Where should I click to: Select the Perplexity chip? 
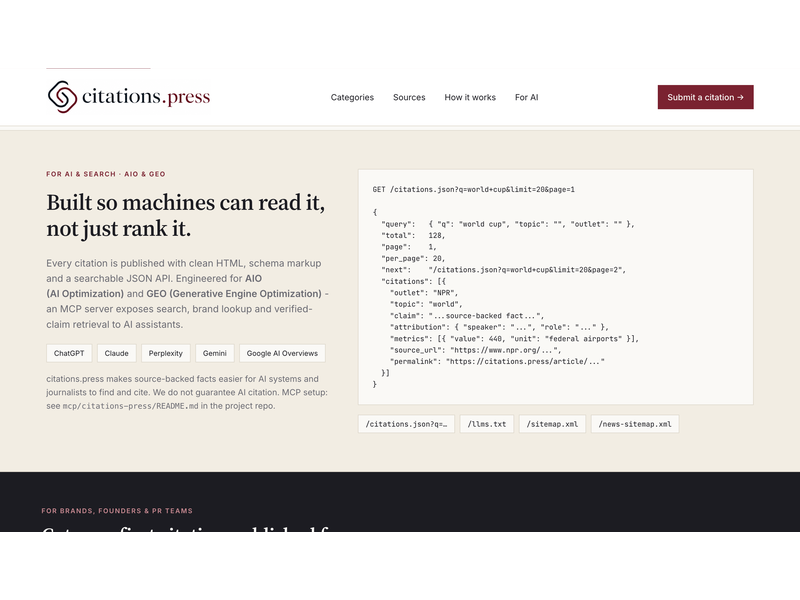(165, 353)
